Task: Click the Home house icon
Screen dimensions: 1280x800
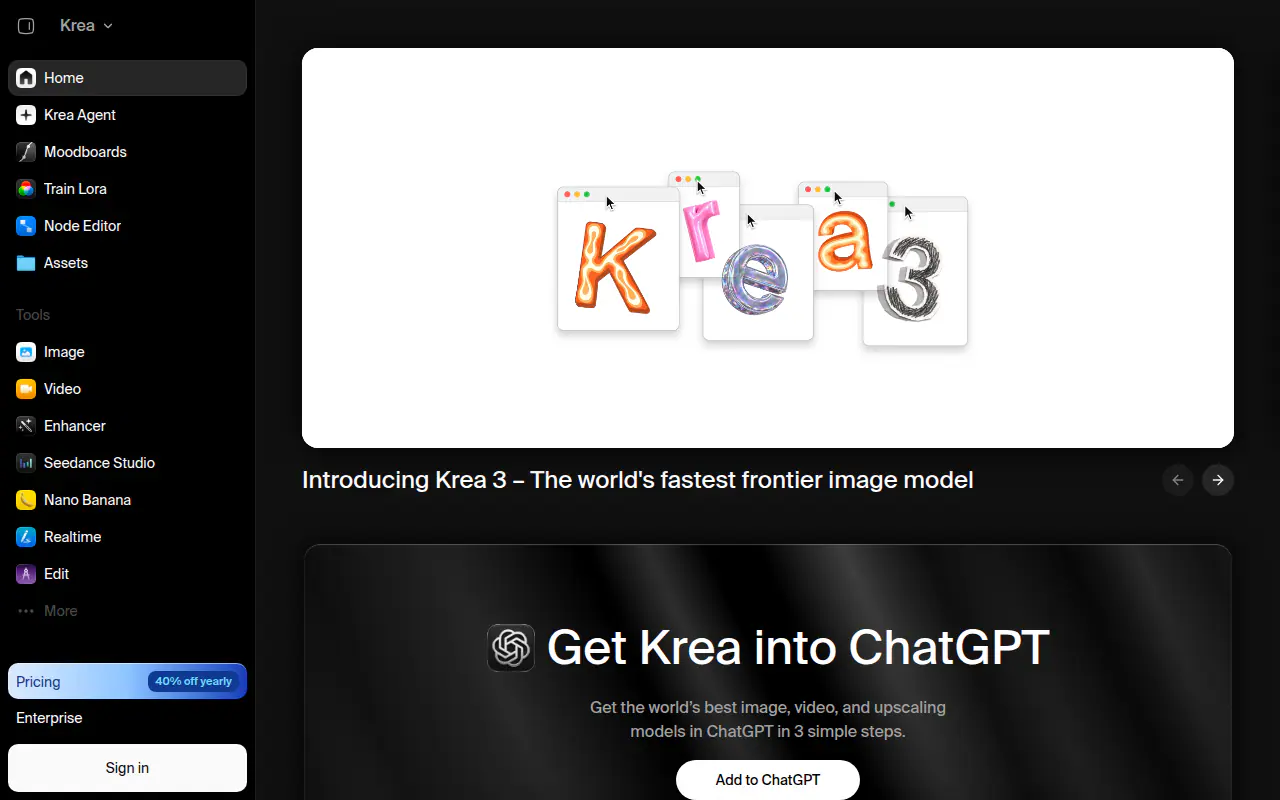Action: [x=26, y=78]
